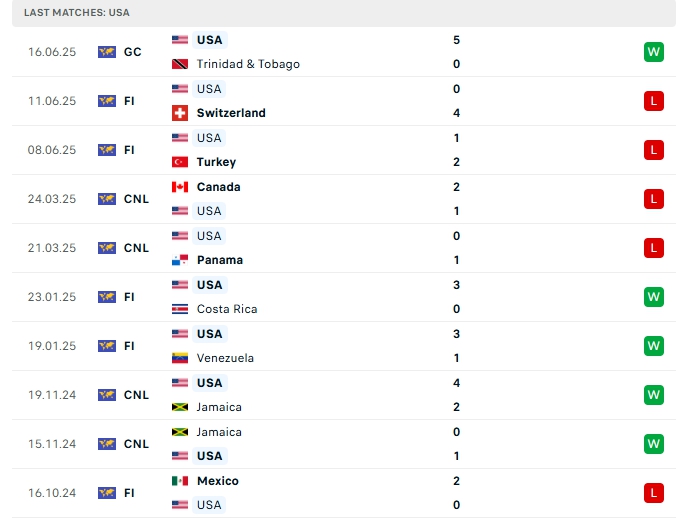Viewport: 686px width, 518px height.
Task: Click the Trinidad & Tobago flag icon
Action: tap(180, 64)
